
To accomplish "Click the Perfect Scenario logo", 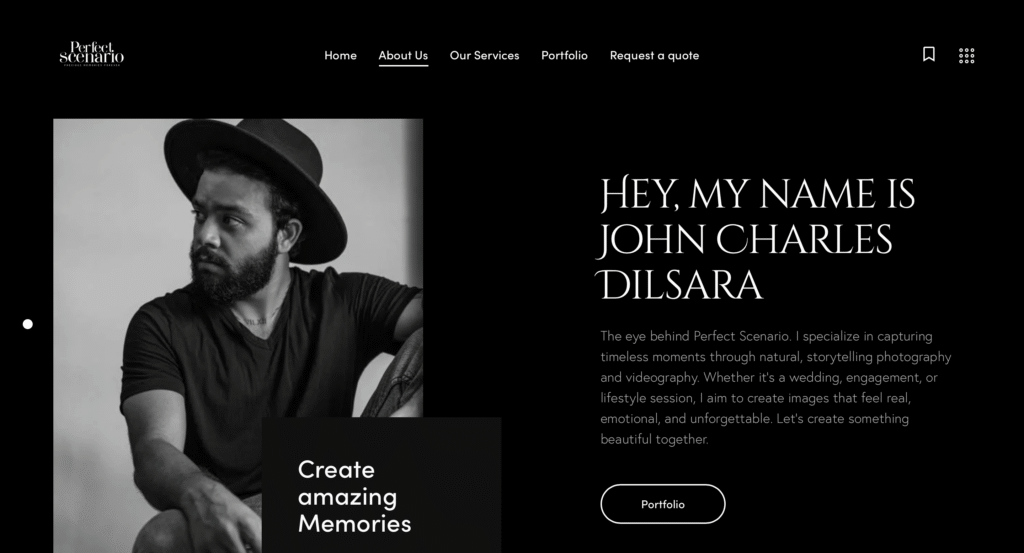I will 91,54.
